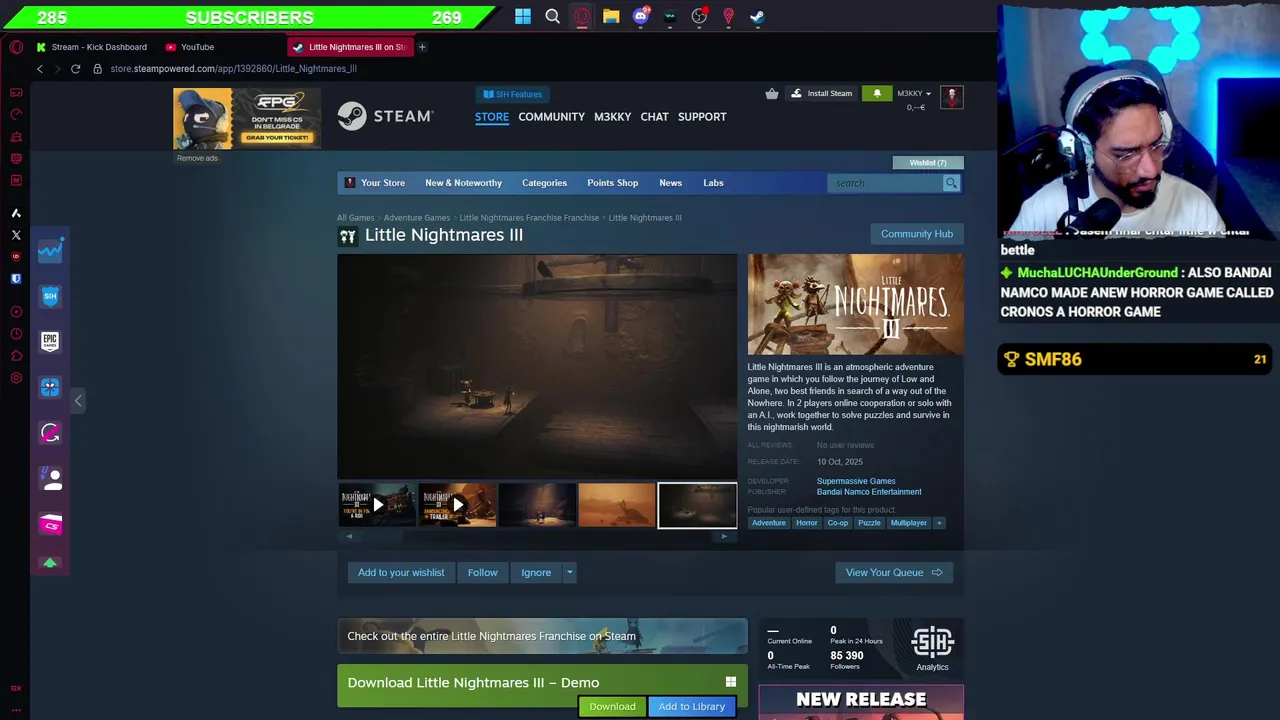The width and height of the screenshot is (1280, 720).
Task: Open the user avatar in Steam header
Action: point(951,96)
